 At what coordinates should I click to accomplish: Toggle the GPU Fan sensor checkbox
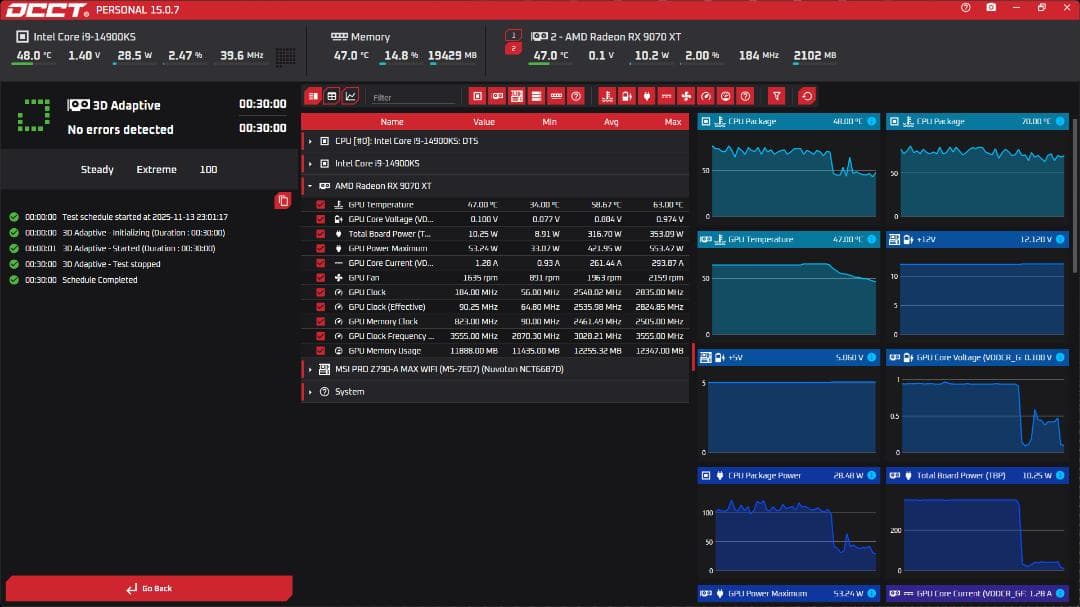(321, 278)
